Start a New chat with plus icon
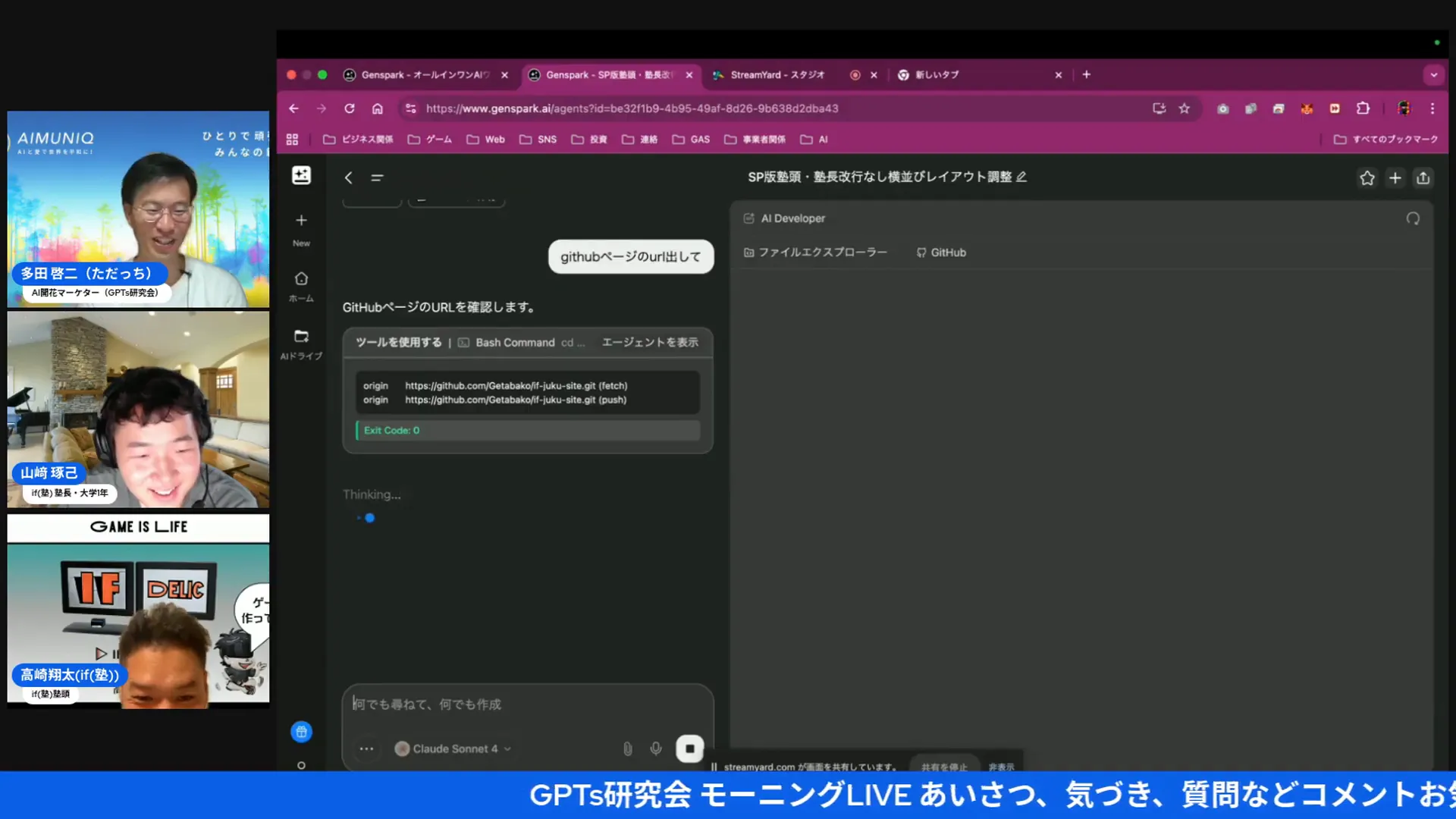Screen dimensions: 1456x819 [301, 220]
